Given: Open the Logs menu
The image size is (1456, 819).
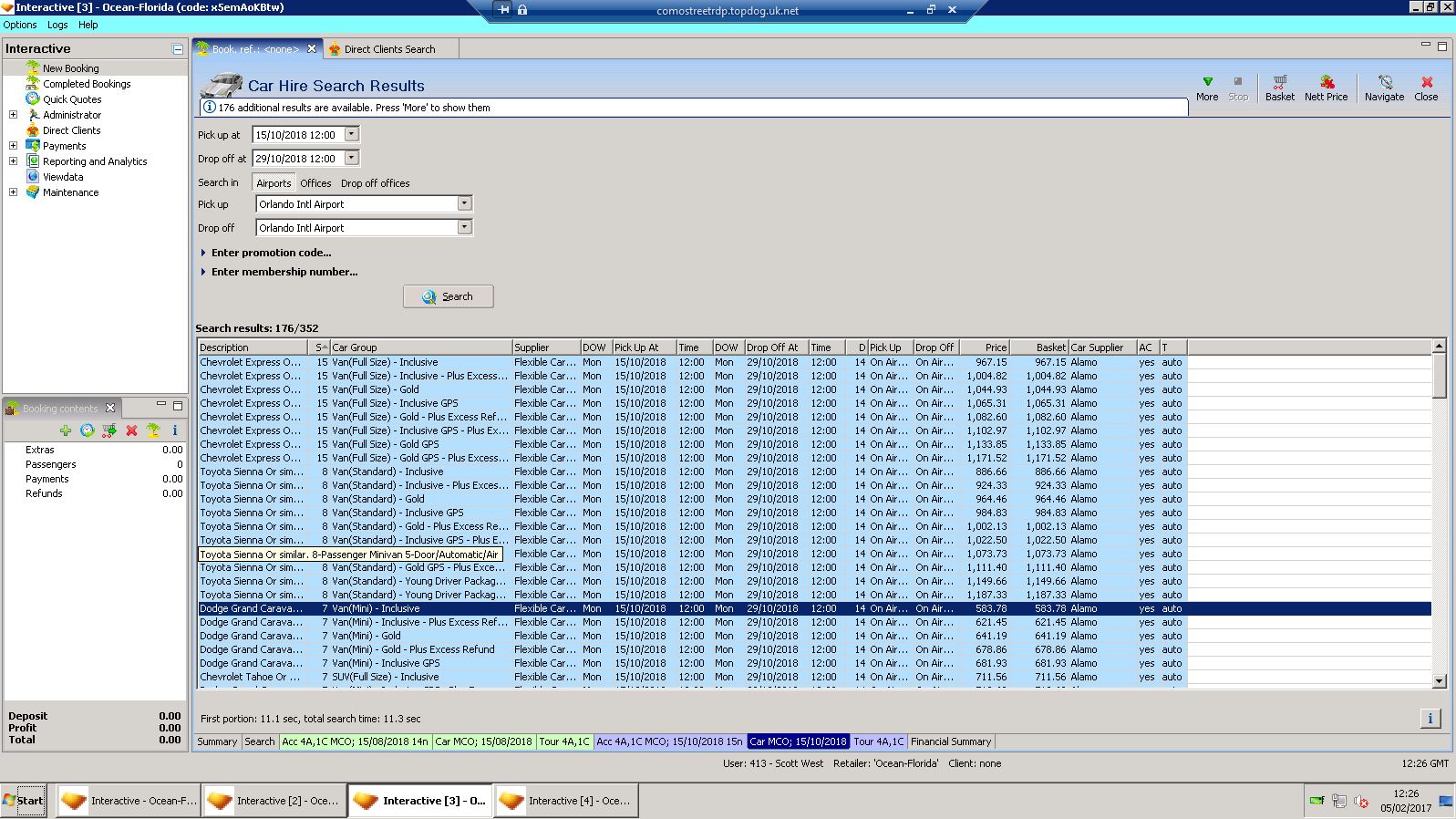Looking at the screenshot, I should coord(57,25).
